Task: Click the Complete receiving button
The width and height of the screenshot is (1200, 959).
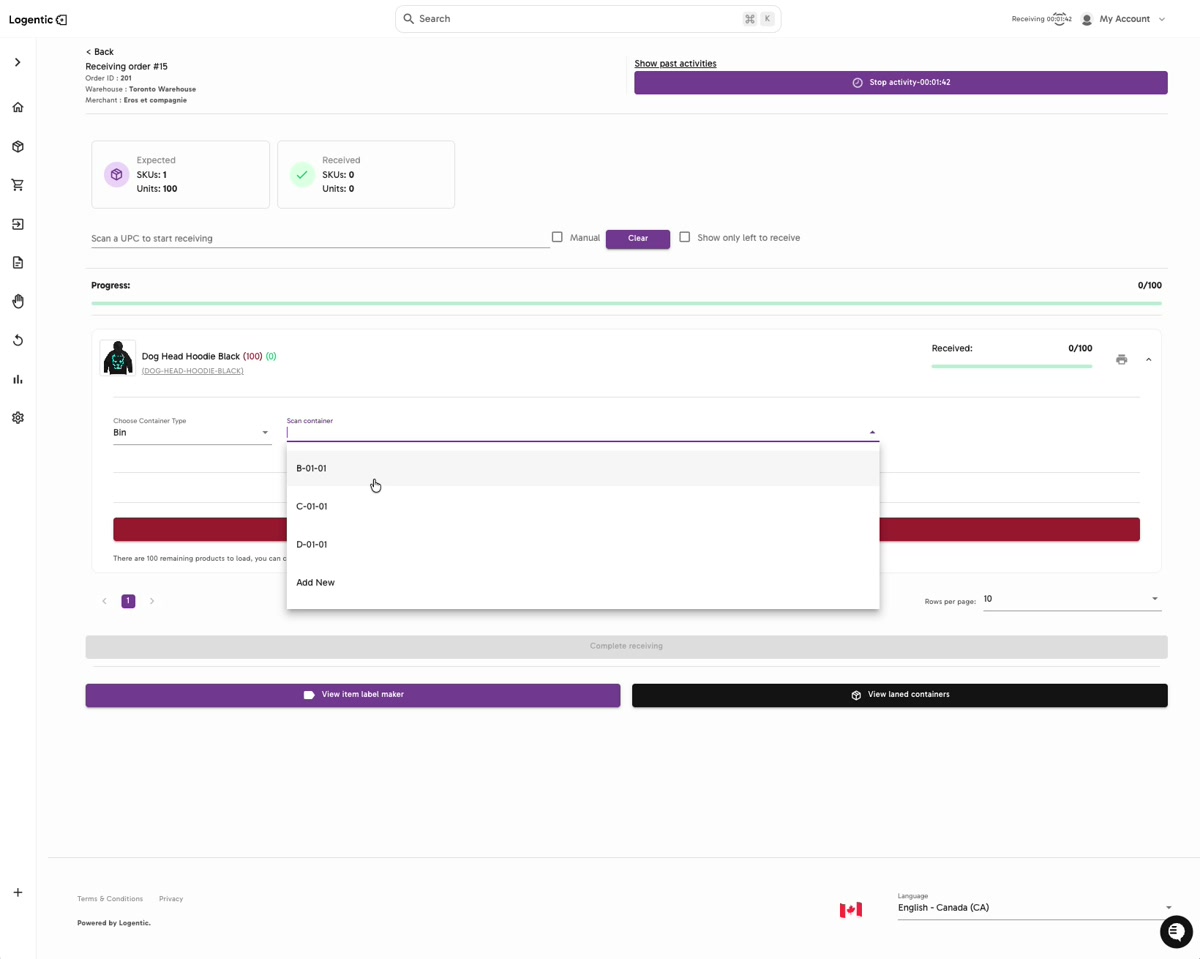Action: point(626,646)
